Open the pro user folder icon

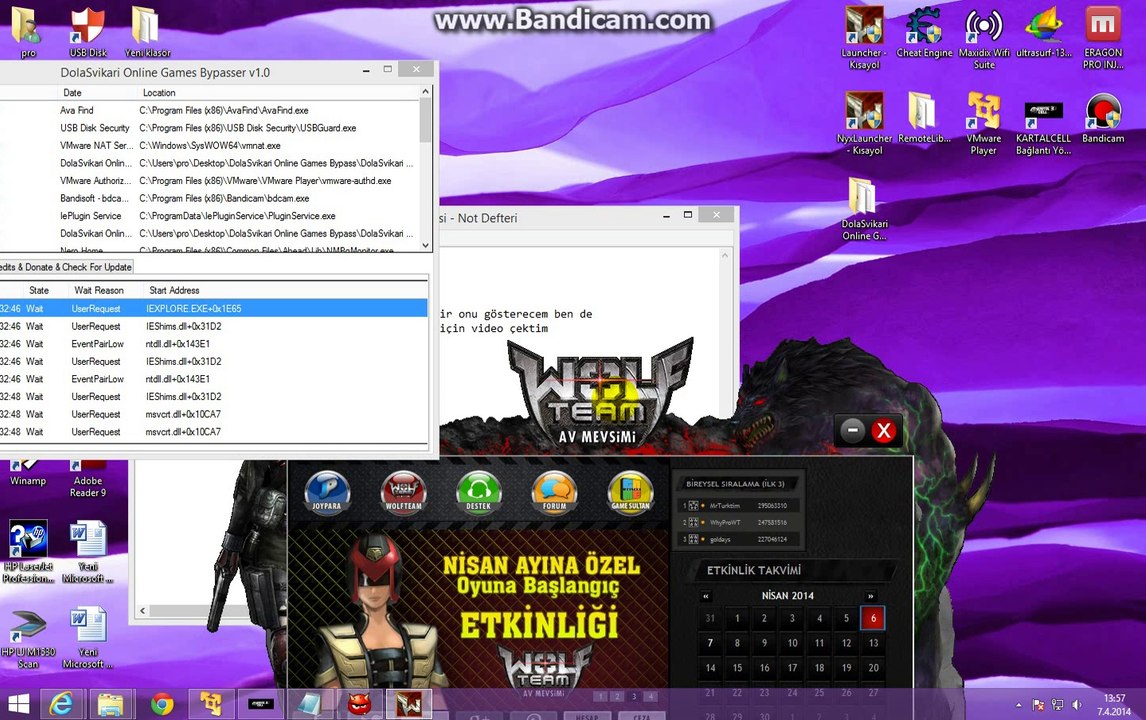point(28,31)
